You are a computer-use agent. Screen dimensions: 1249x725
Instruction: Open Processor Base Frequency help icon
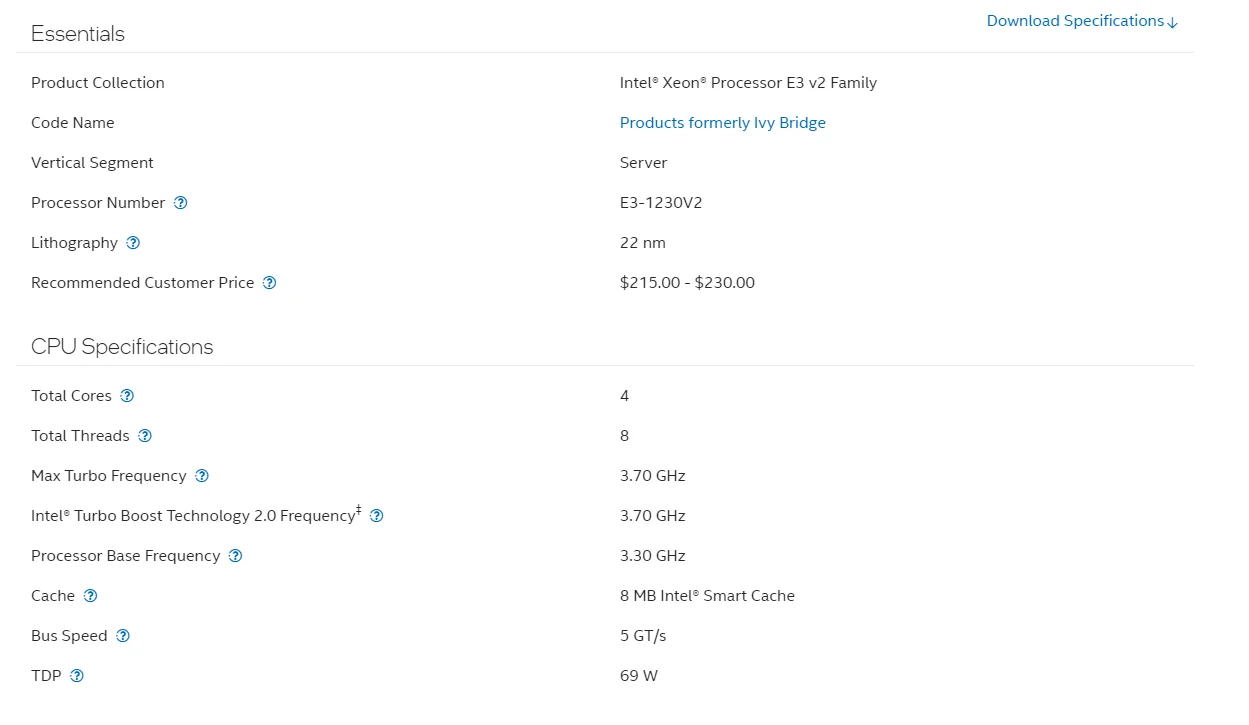point(236,556)
